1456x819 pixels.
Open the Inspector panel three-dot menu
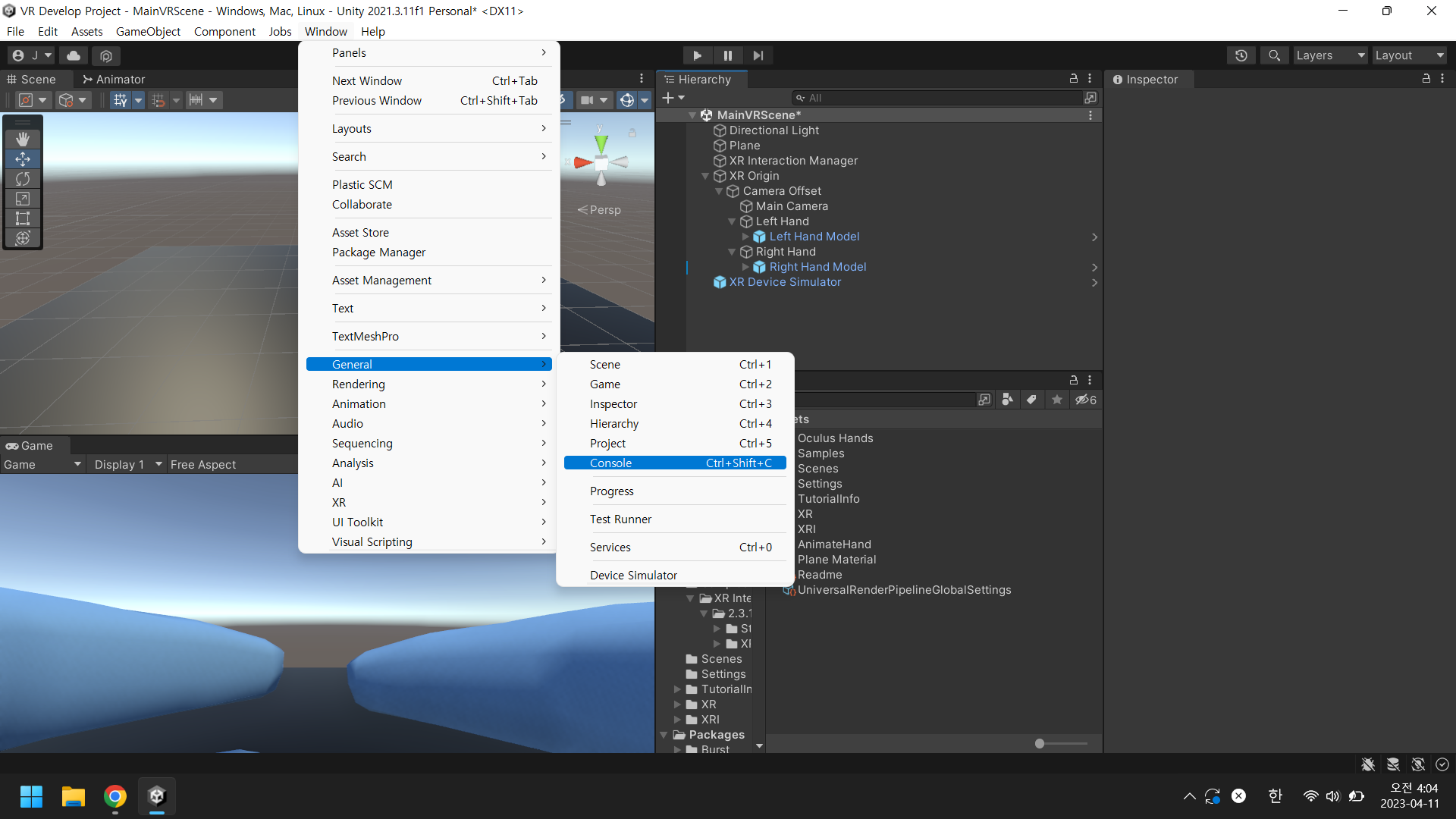click(x=1442, y=79)
